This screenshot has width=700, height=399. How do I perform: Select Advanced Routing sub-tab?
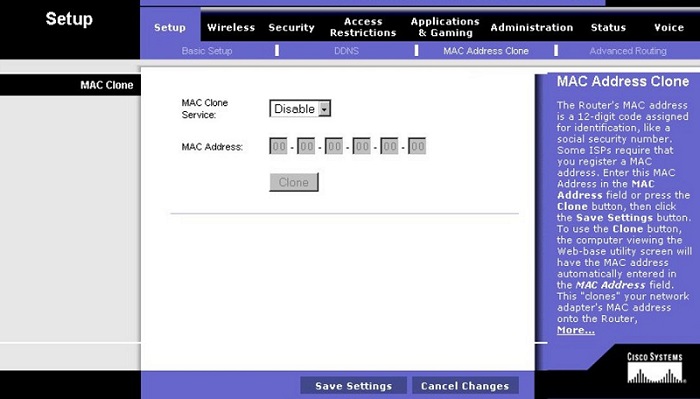(628, 51)
